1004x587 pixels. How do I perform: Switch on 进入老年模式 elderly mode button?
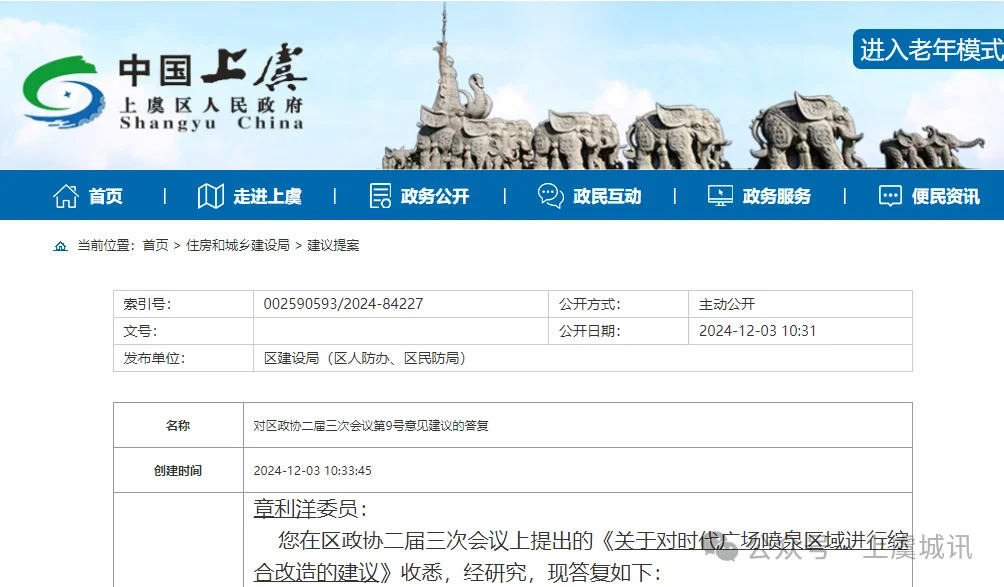(929, 49)
